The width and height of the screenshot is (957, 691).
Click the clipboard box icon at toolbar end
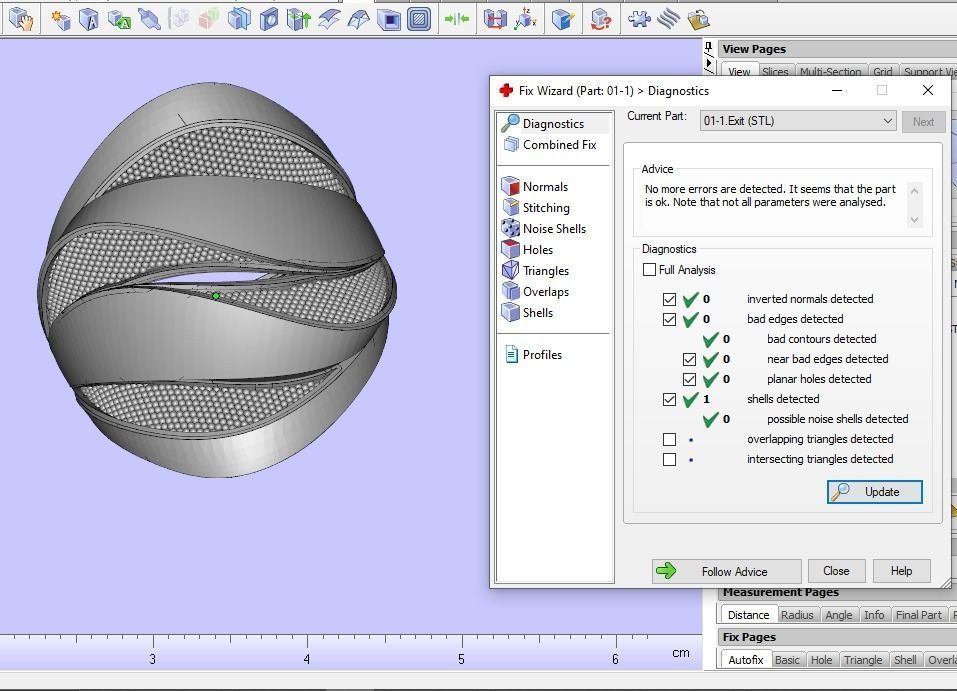tap(698, 20)
